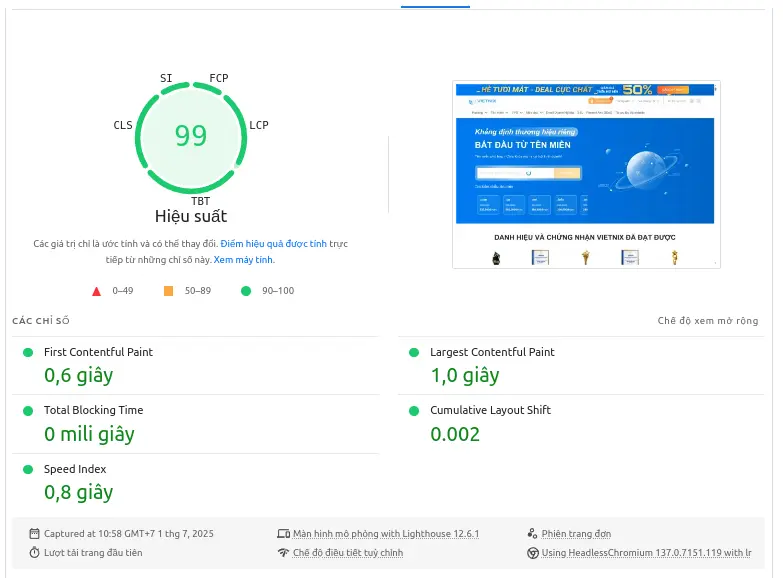Screen dimensions: 783x578
Task: Click the Speed Index metric row
Action: coord(75,469)
